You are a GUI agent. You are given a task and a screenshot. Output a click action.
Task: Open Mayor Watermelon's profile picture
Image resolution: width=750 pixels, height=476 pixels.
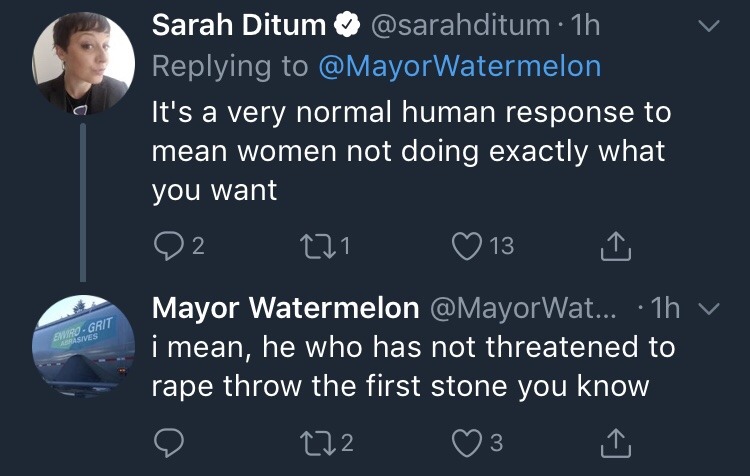coord(84,345)
